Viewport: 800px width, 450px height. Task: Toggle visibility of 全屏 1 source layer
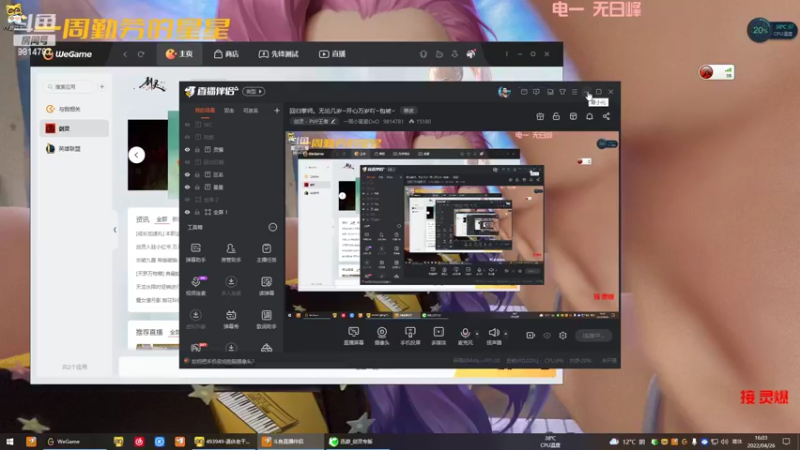(187, 212)
